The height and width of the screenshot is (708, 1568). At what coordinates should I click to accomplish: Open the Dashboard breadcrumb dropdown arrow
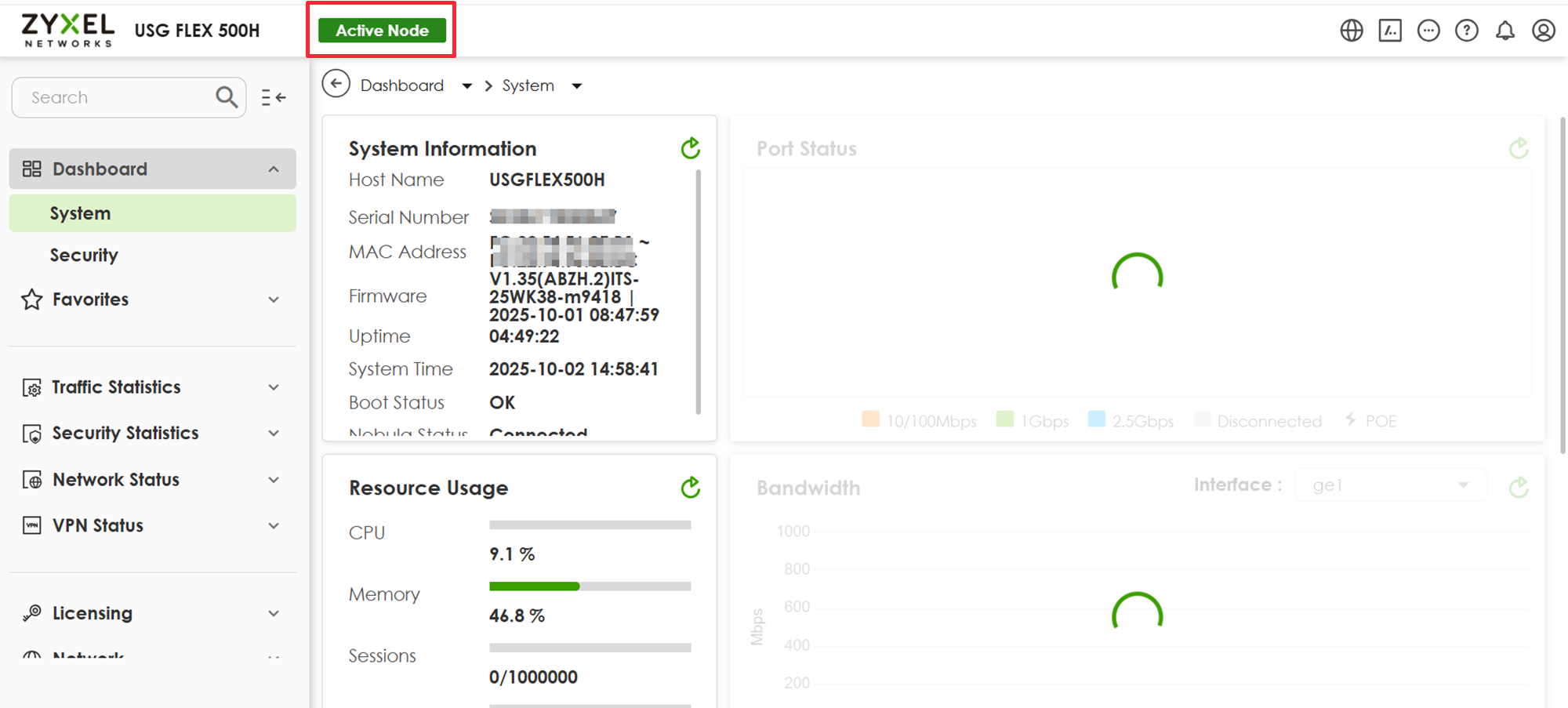pos(467,85)
